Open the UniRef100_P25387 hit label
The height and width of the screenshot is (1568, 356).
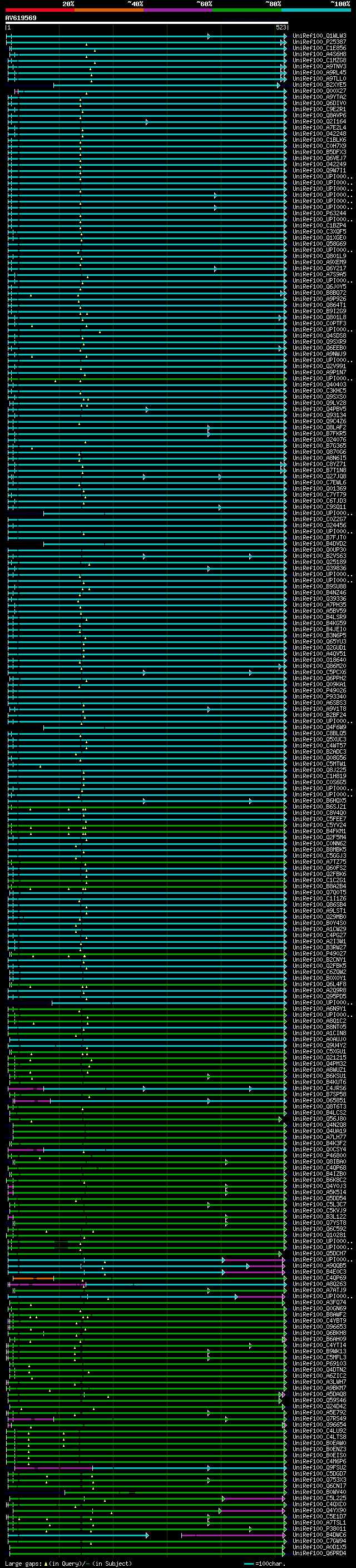(x=319, y=42)
